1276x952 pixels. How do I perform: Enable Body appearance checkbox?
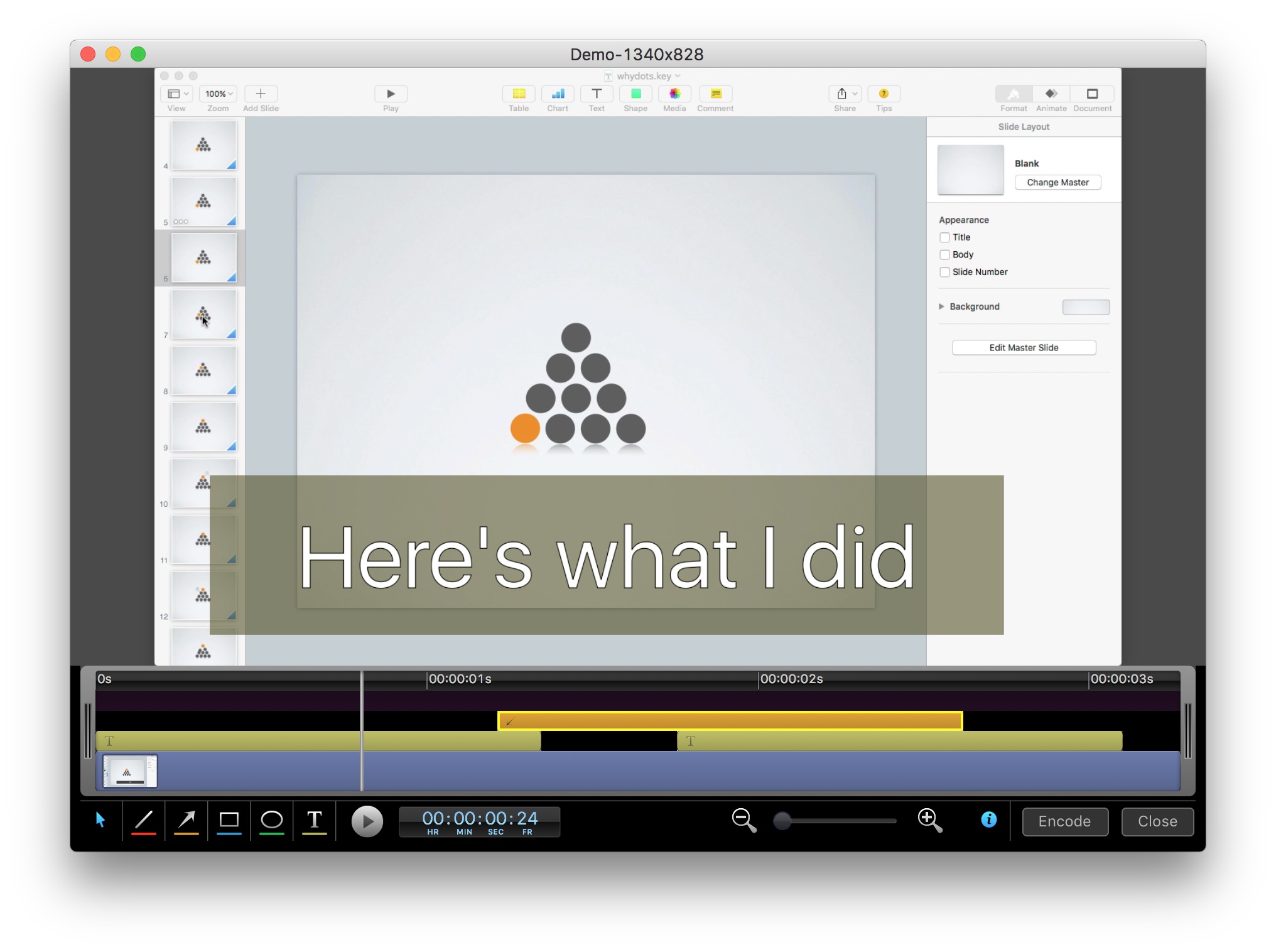click(x=944, y=255)
